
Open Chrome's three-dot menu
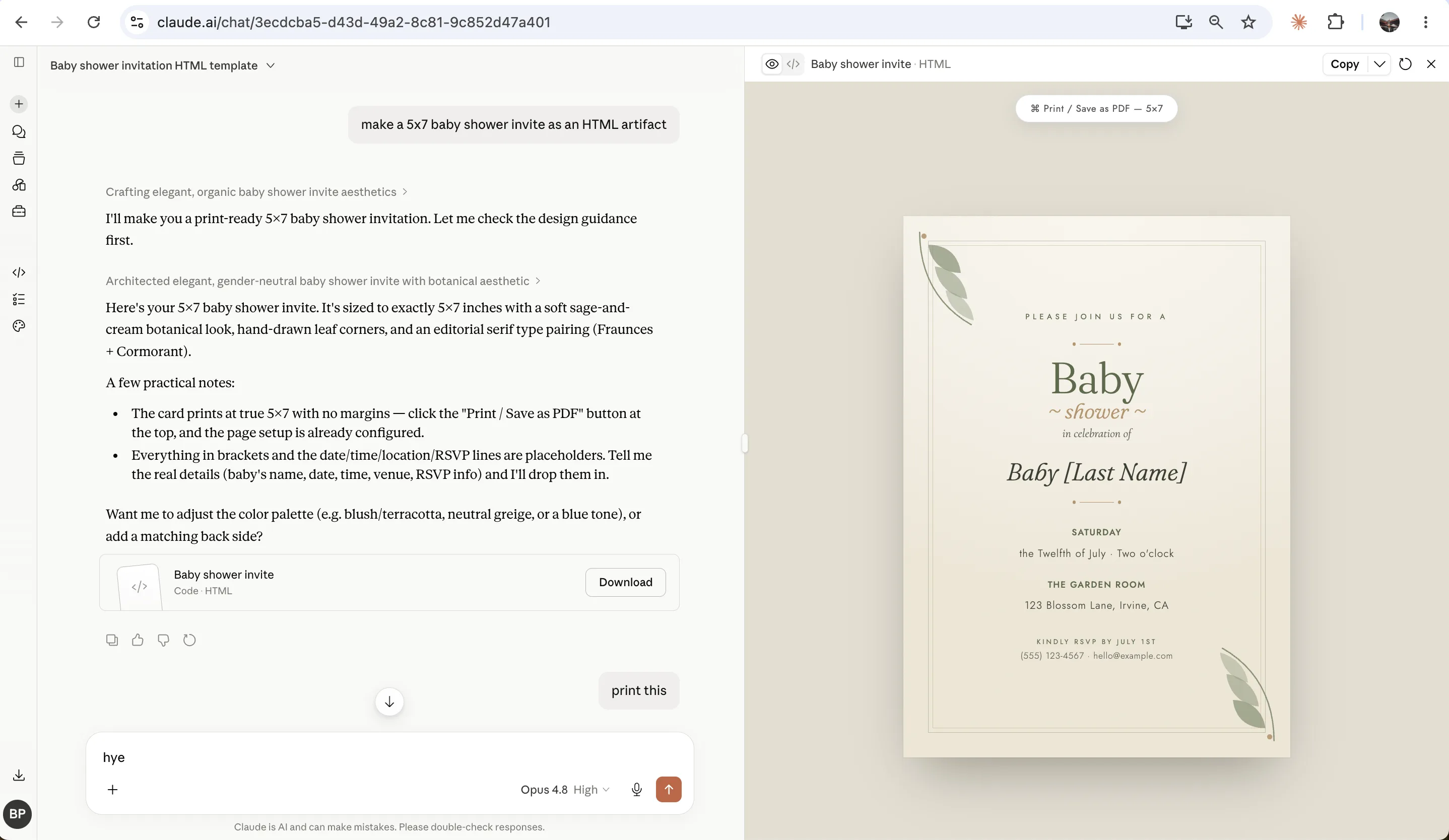[x=1425, y=22]
